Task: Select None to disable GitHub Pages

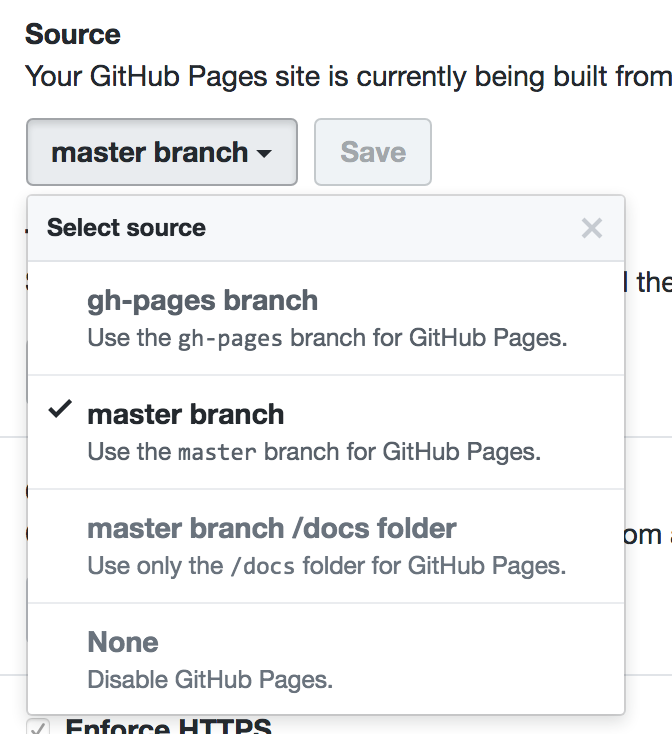Action: point(326,659)
